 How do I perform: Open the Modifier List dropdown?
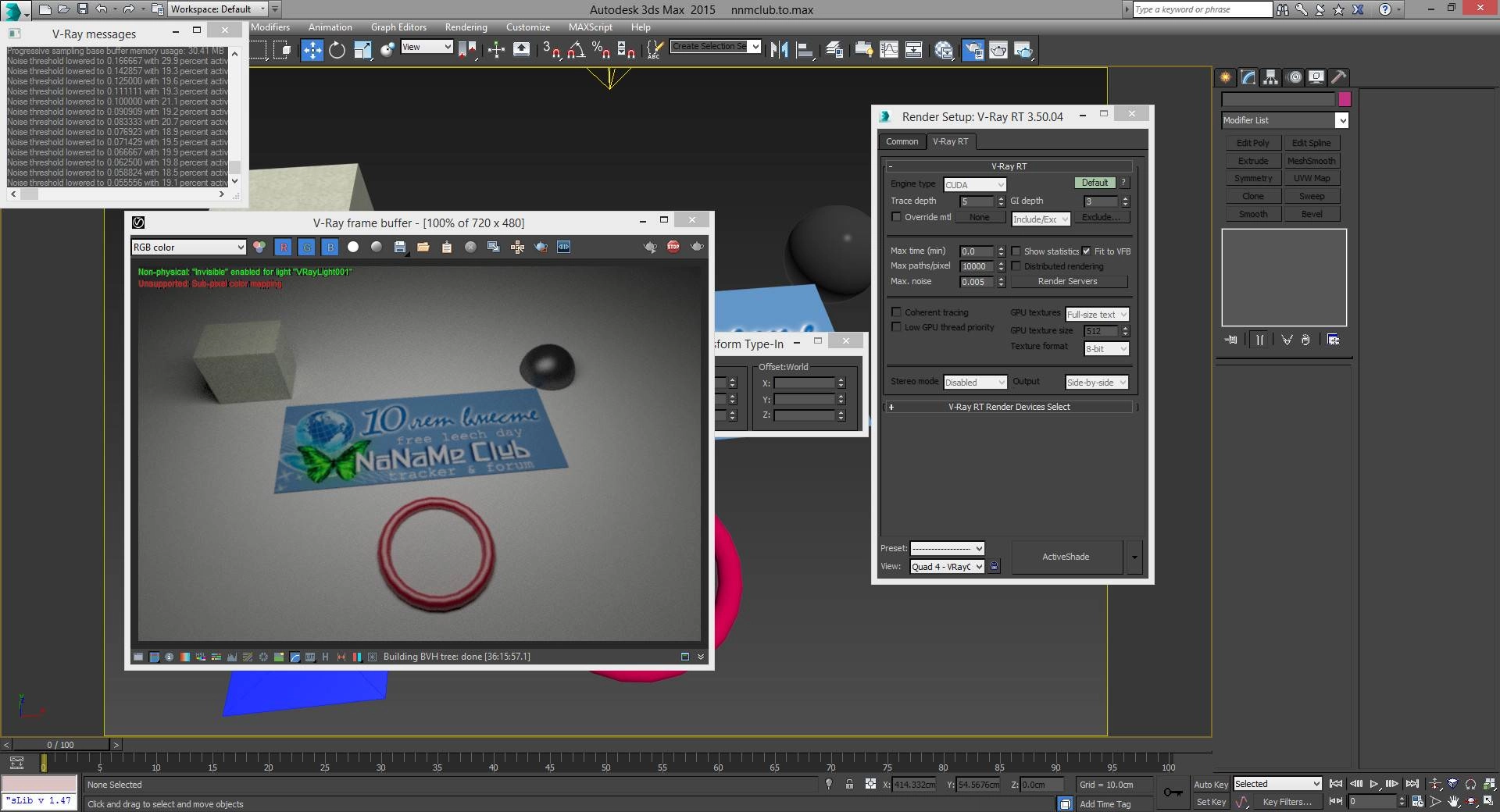pyautogui.click(x=1284, y=120)
